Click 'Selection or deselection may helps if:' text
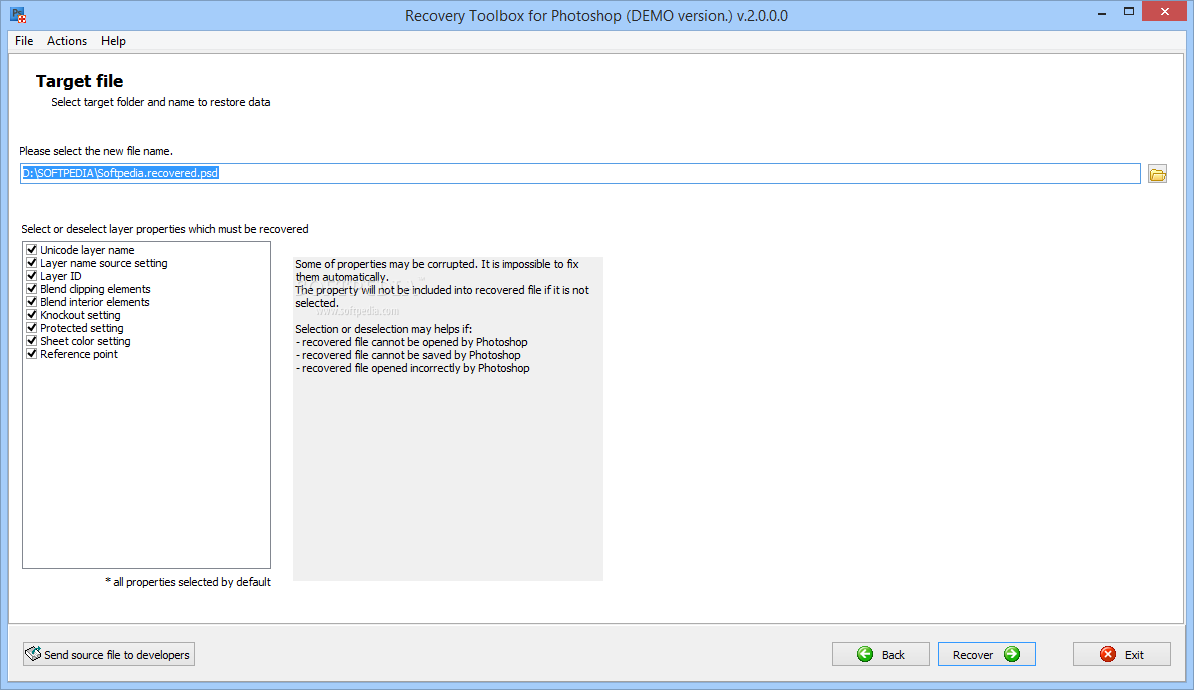 click(384, 329)
